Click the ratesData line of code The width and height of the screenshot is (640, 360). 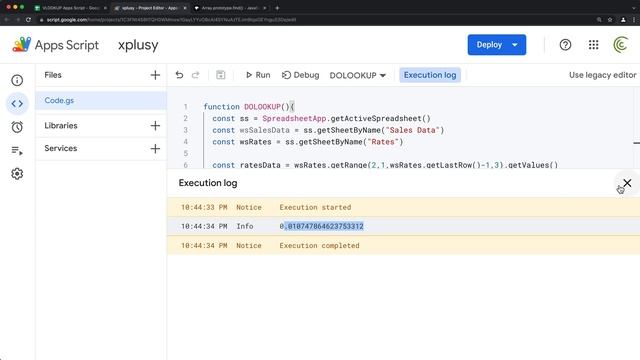tap(385, 165)
